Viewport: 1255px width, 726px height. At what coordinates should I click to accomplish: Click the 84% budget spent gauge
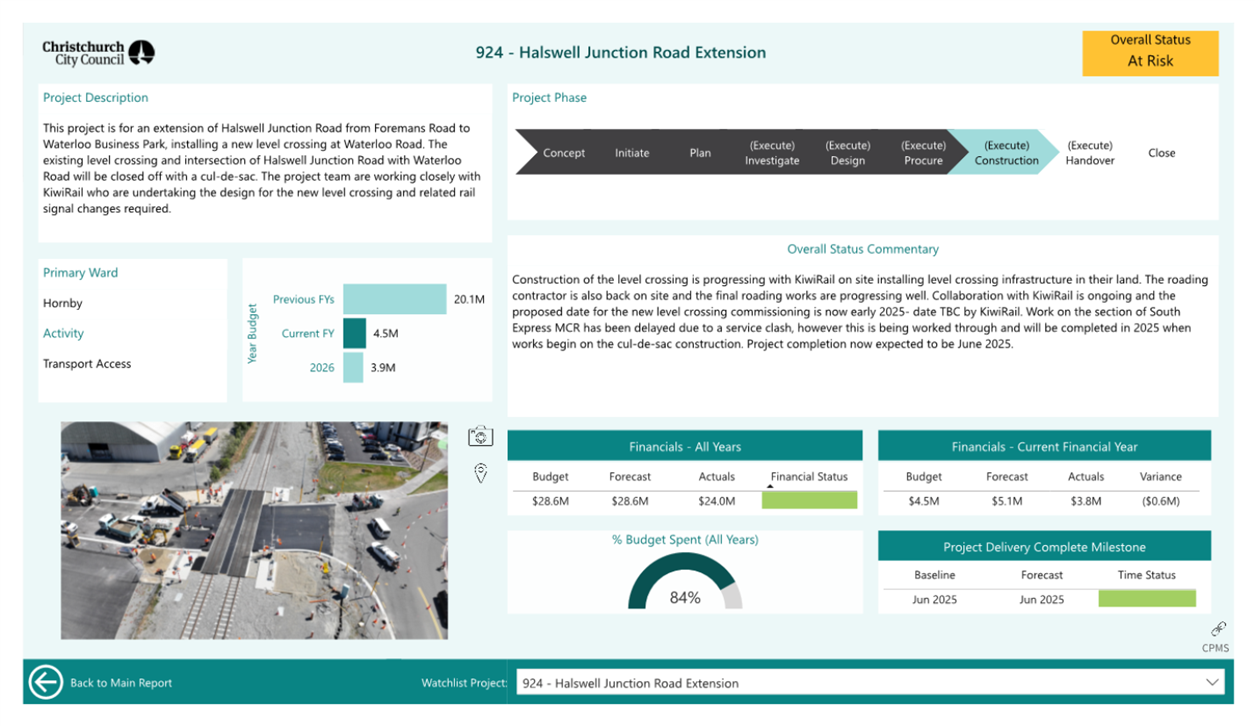pyautogui.click(x=685, y=582)
